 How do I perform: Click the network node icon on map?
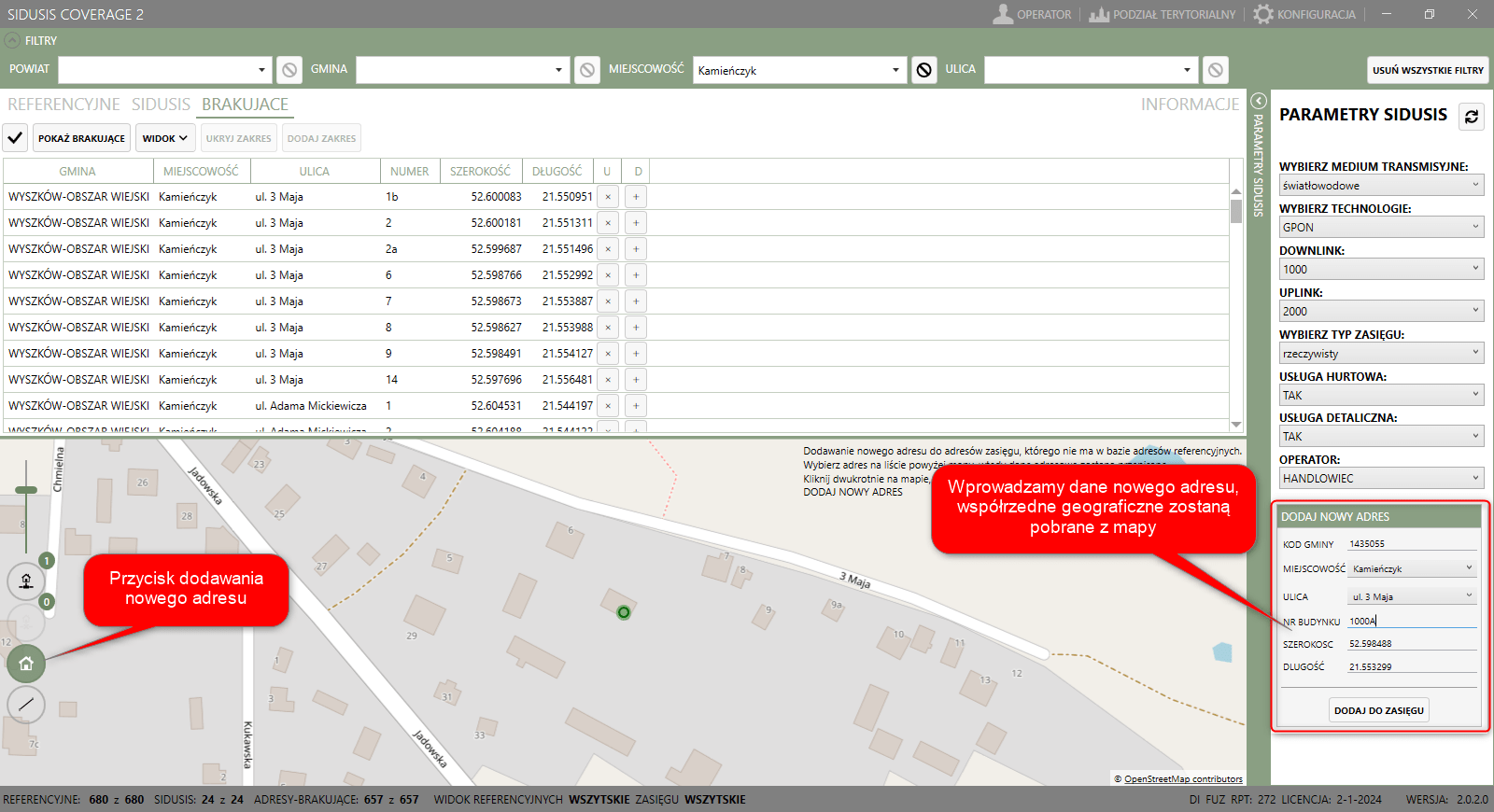coord(26,581)
